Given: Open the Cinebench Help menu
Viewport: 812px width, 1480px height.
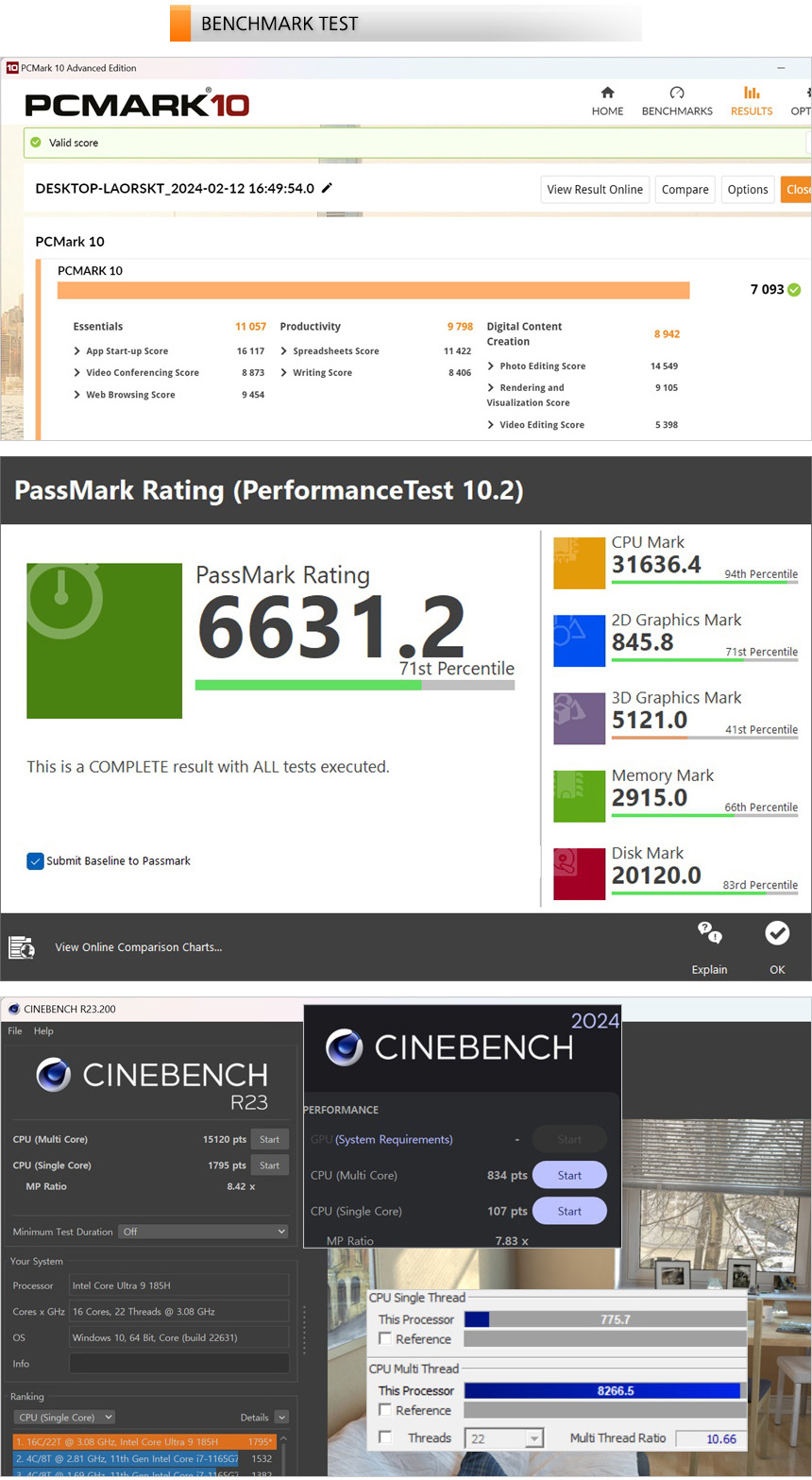Looking at the screenshot, I should [x=43, y=1030].
